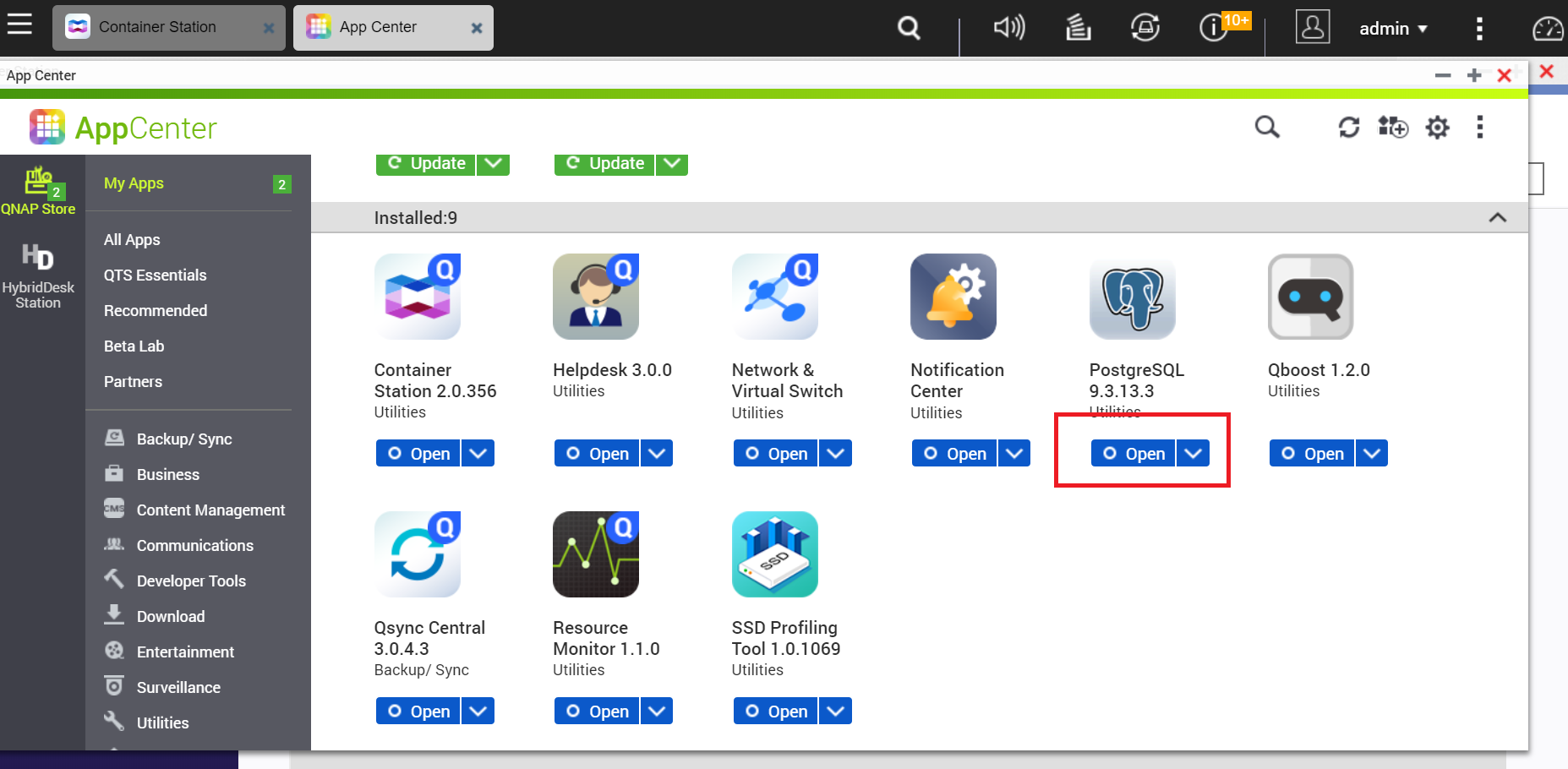Viewport: 1568px width, 769px height.
Task: Click the Resource Monitor app icon
Action: point(596,554)
